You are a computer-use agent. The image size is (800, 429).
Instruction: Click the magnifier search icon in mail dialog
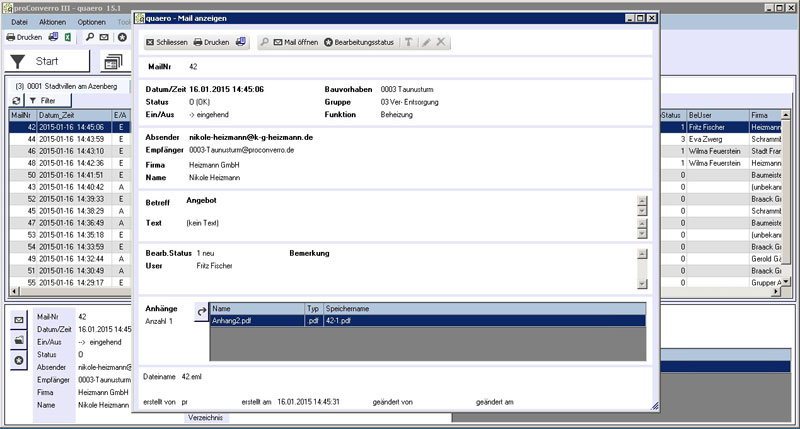[264, 43]
